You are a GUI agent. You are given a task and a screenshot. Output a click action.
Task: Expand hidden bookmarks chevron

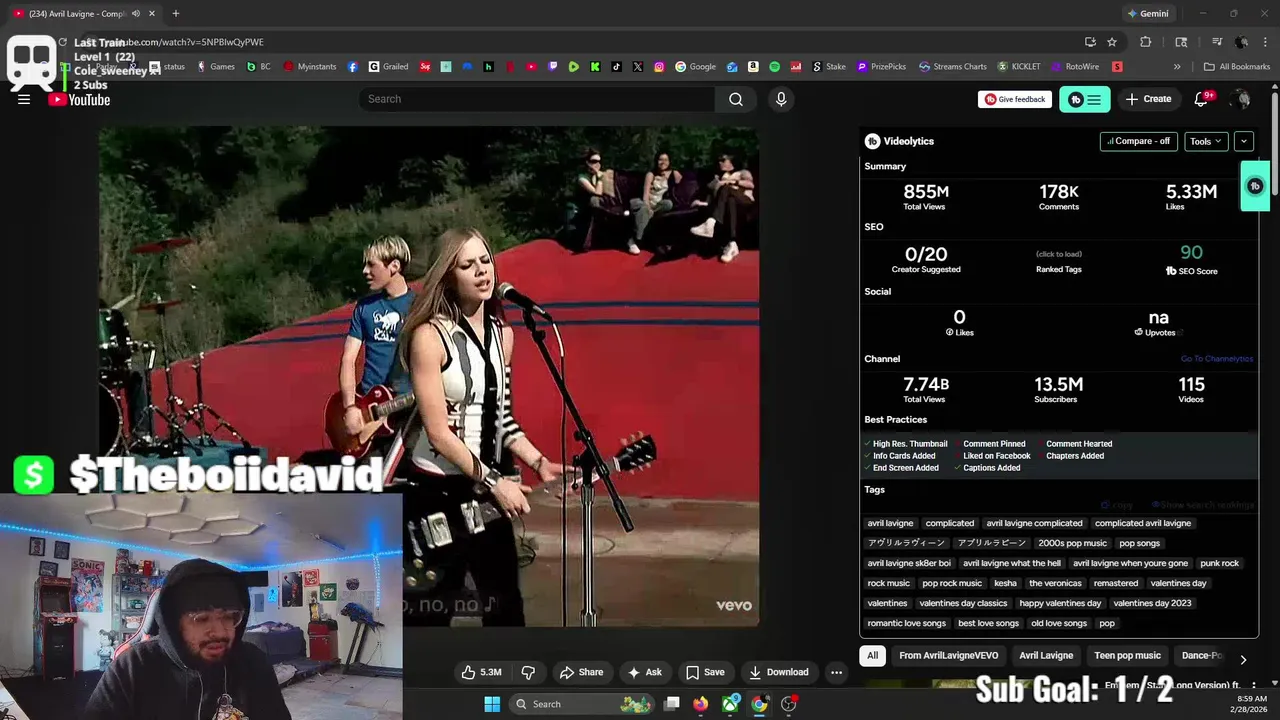tap(1177, 67)
